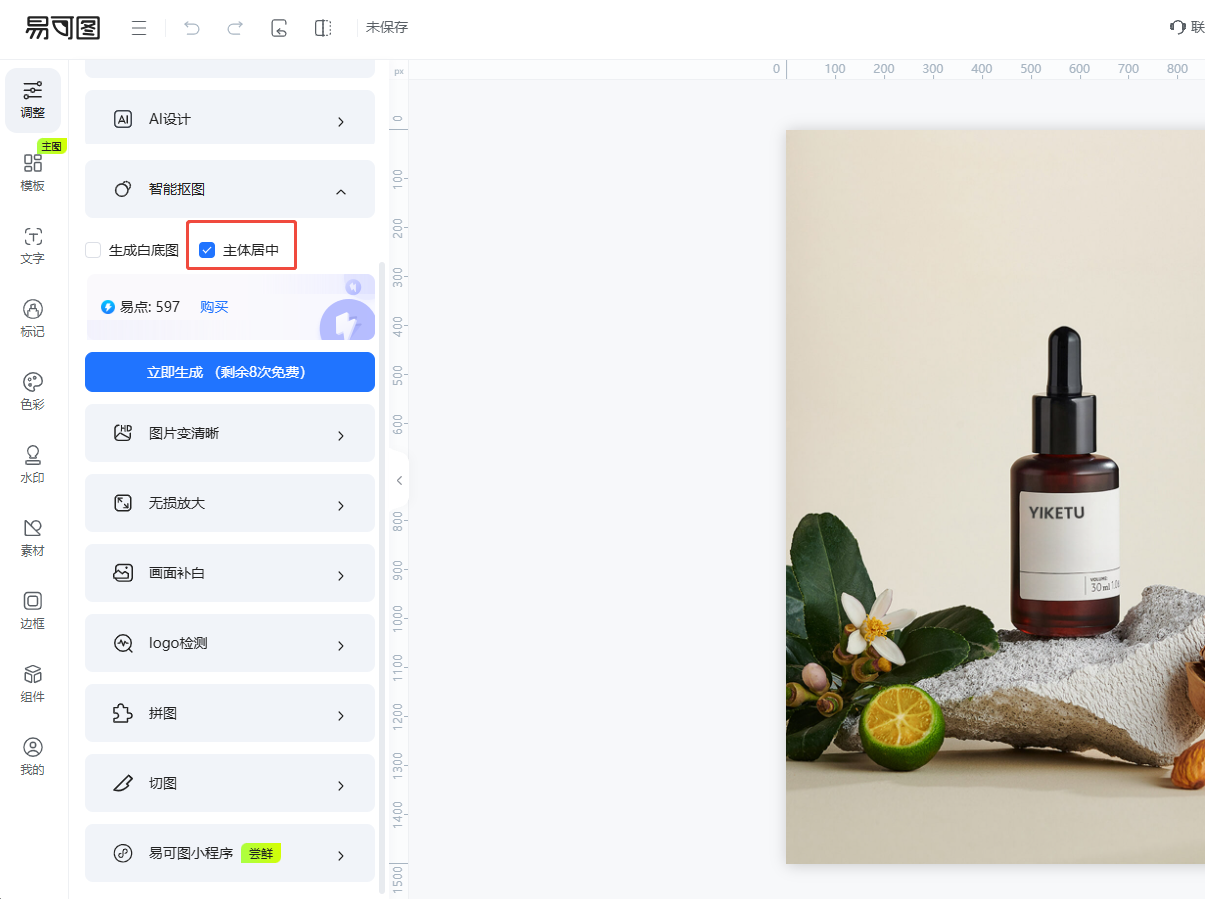This screenshot has width=1205, height=899.
Task: Click the 图片变清晰 label text
Action: click(184, 433)
